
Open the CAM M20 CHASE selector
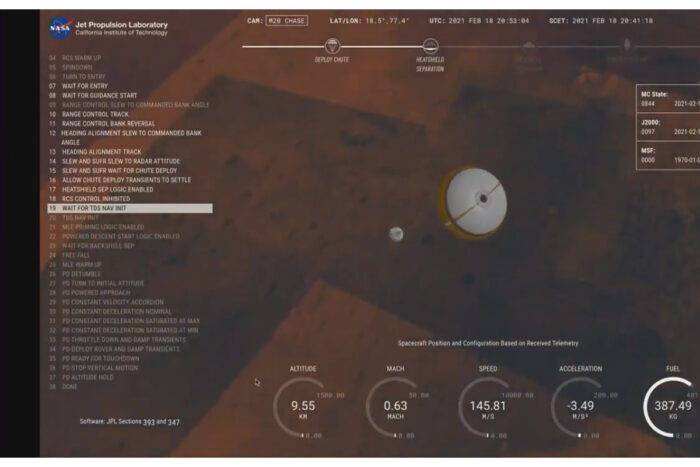click(x=286, y=20)
